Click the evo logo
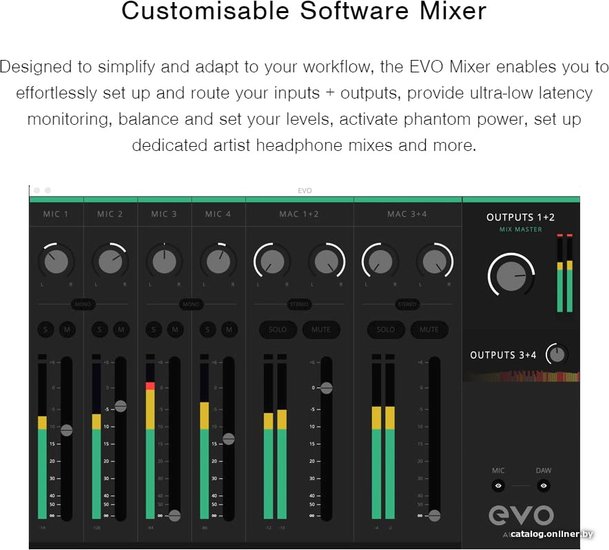This screenshot has width=609, height=550. click(x=521, y=515)
